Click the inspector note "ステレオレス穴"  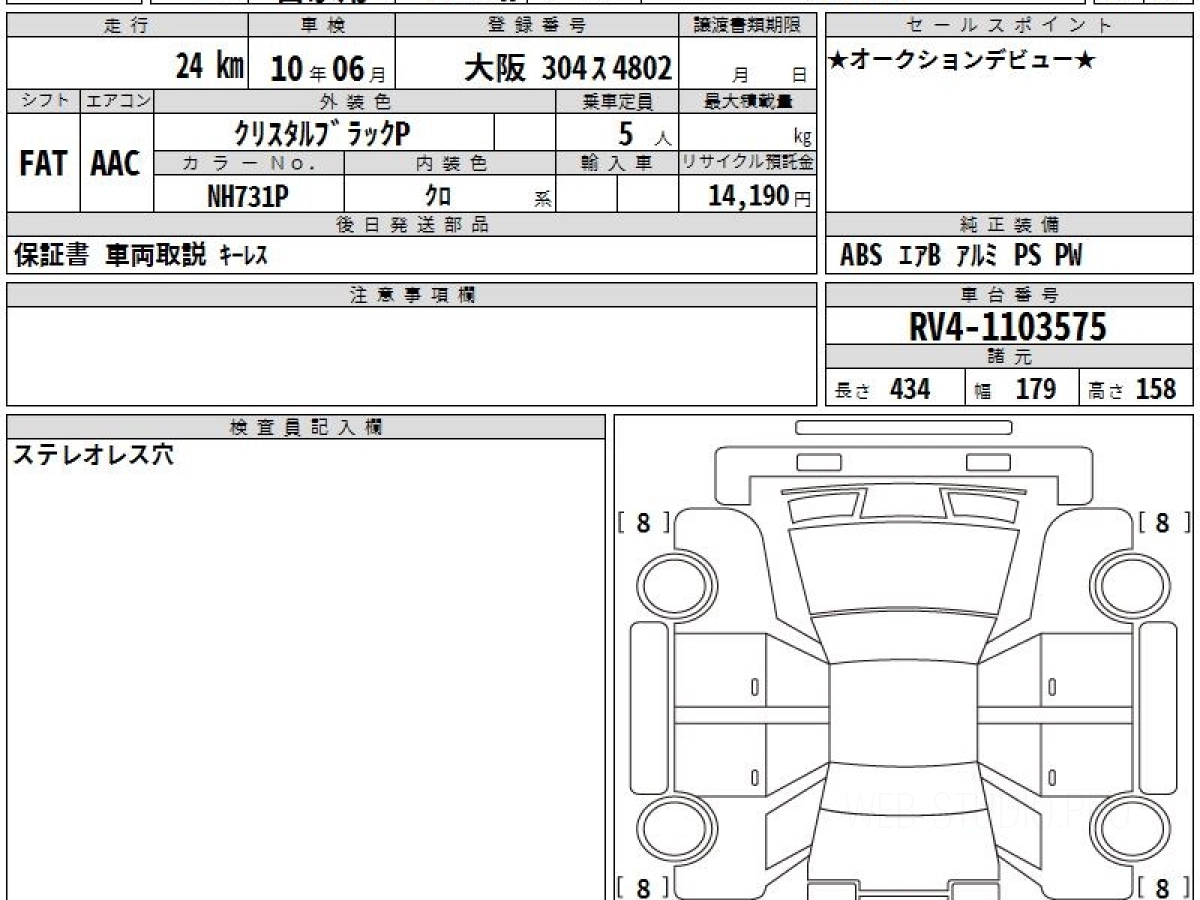point(93,455)
